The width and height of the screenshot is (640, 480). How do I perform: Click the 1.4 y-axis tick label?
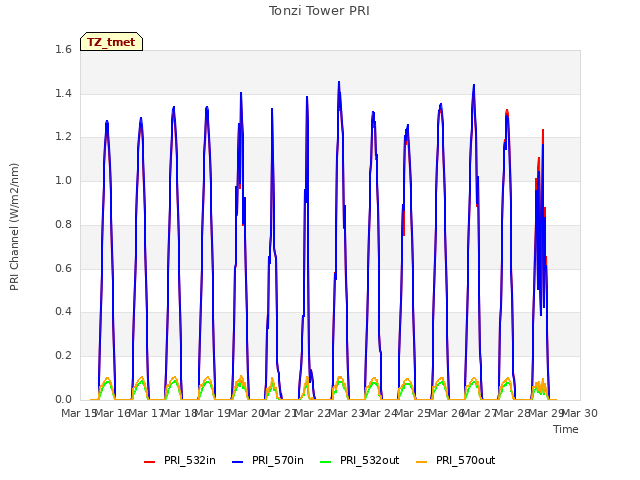[x=63, y=93]
